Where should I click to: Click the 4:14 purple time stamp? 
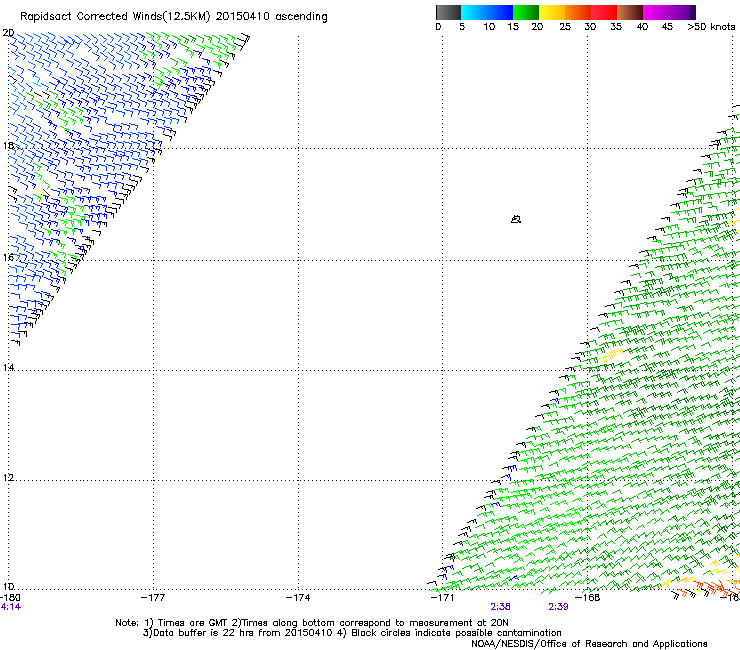point(11,607)
